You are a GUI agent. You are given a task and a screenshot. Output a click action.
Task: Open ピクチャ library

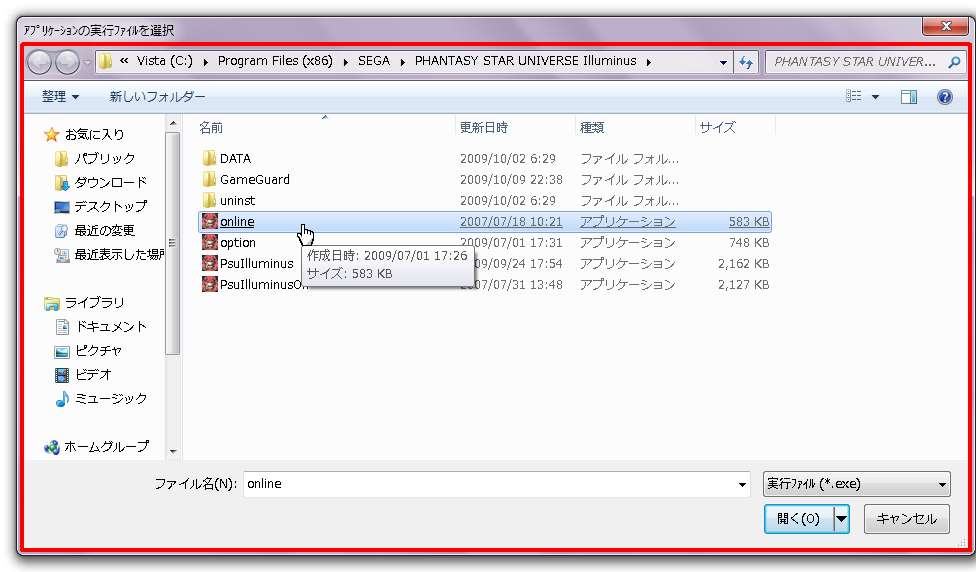(x=98, y=350)
